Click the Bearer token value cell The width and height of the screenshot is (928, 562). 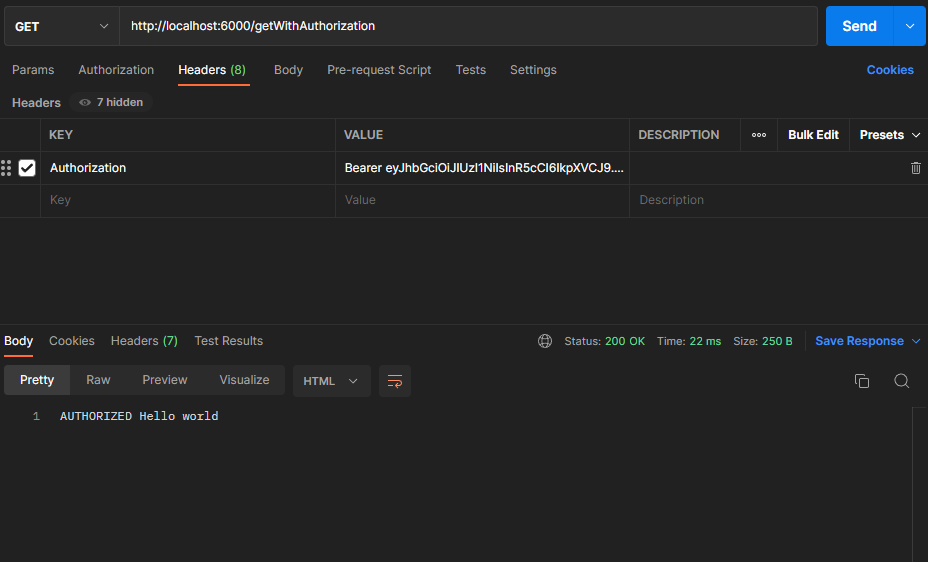click(x=482, y=168)
